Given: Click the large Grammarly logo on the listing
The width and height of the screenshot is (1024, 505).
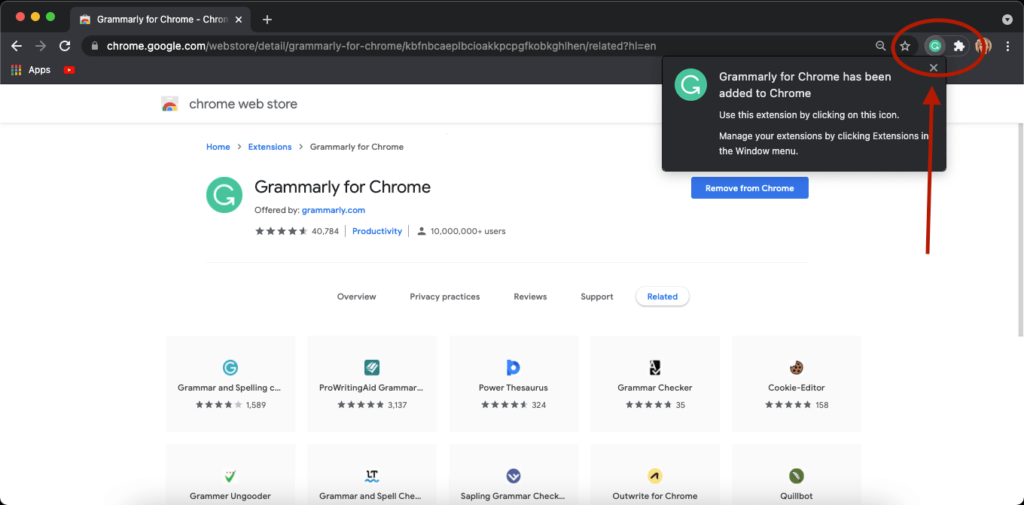Looking at the screenshot, I should point(225,195).
